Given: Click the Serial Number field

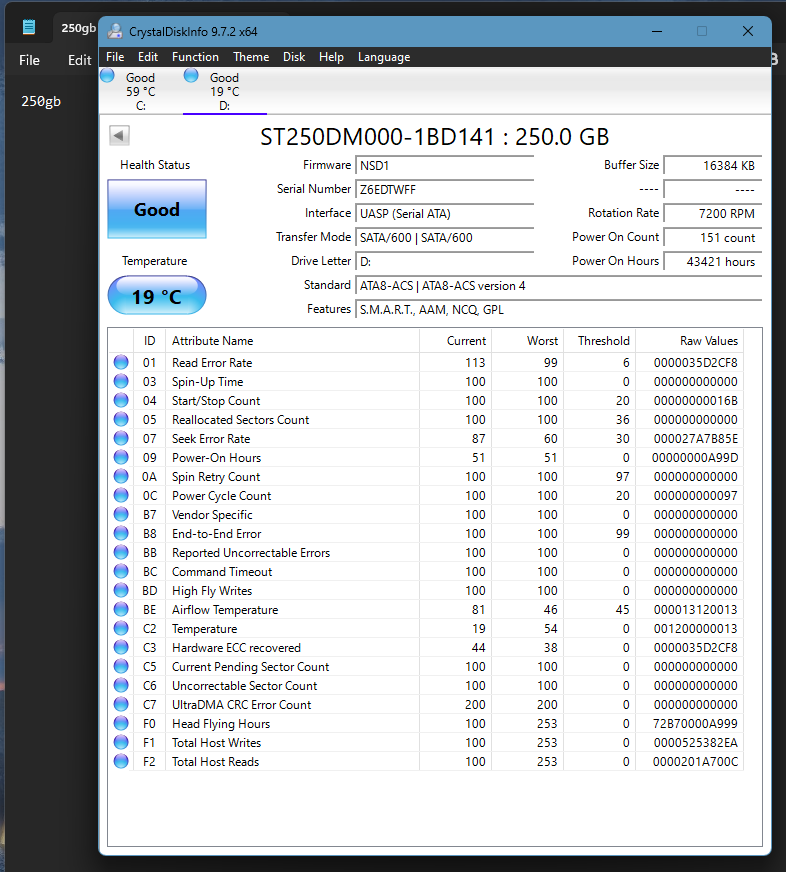Looking at the screenshot, I should pyautogui.click(x=444, y=189).
